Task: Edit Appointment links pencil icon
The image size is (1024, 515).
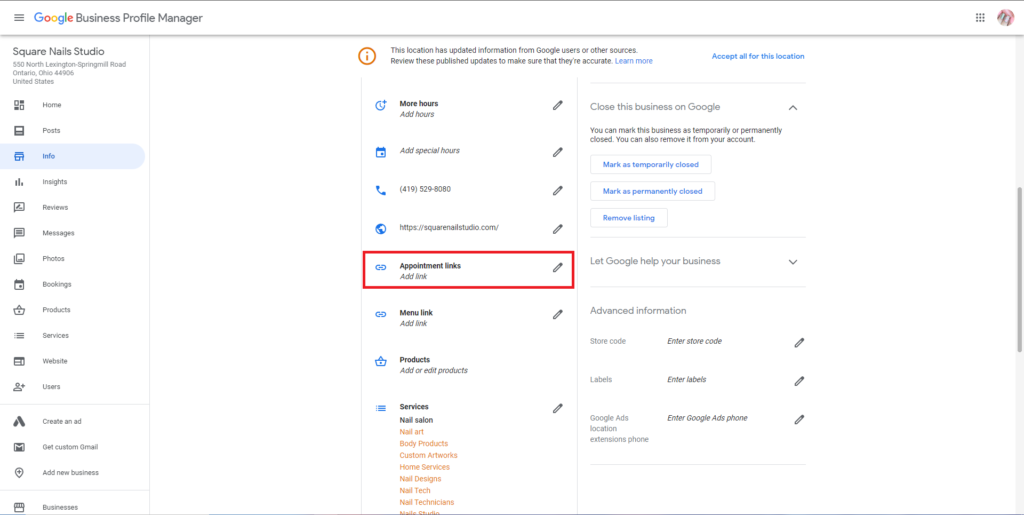Action: pos(557,267)
